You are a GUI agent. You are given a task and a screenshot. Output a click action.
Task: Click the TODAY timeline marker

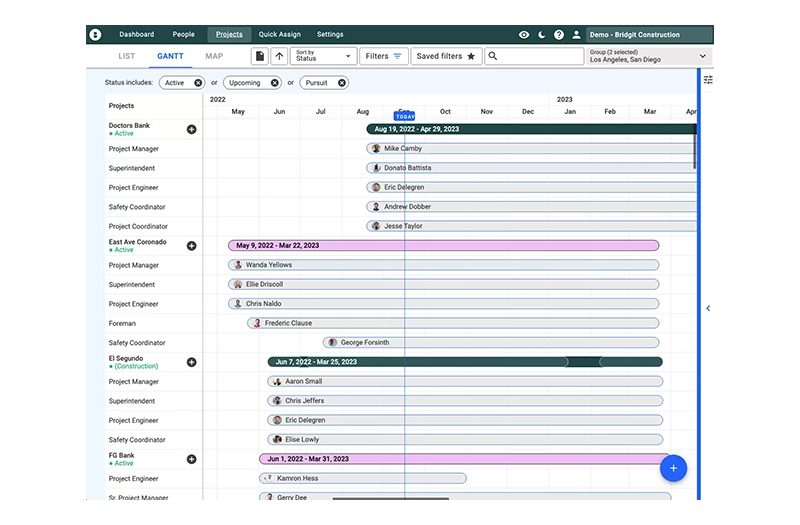click(405, 116)
